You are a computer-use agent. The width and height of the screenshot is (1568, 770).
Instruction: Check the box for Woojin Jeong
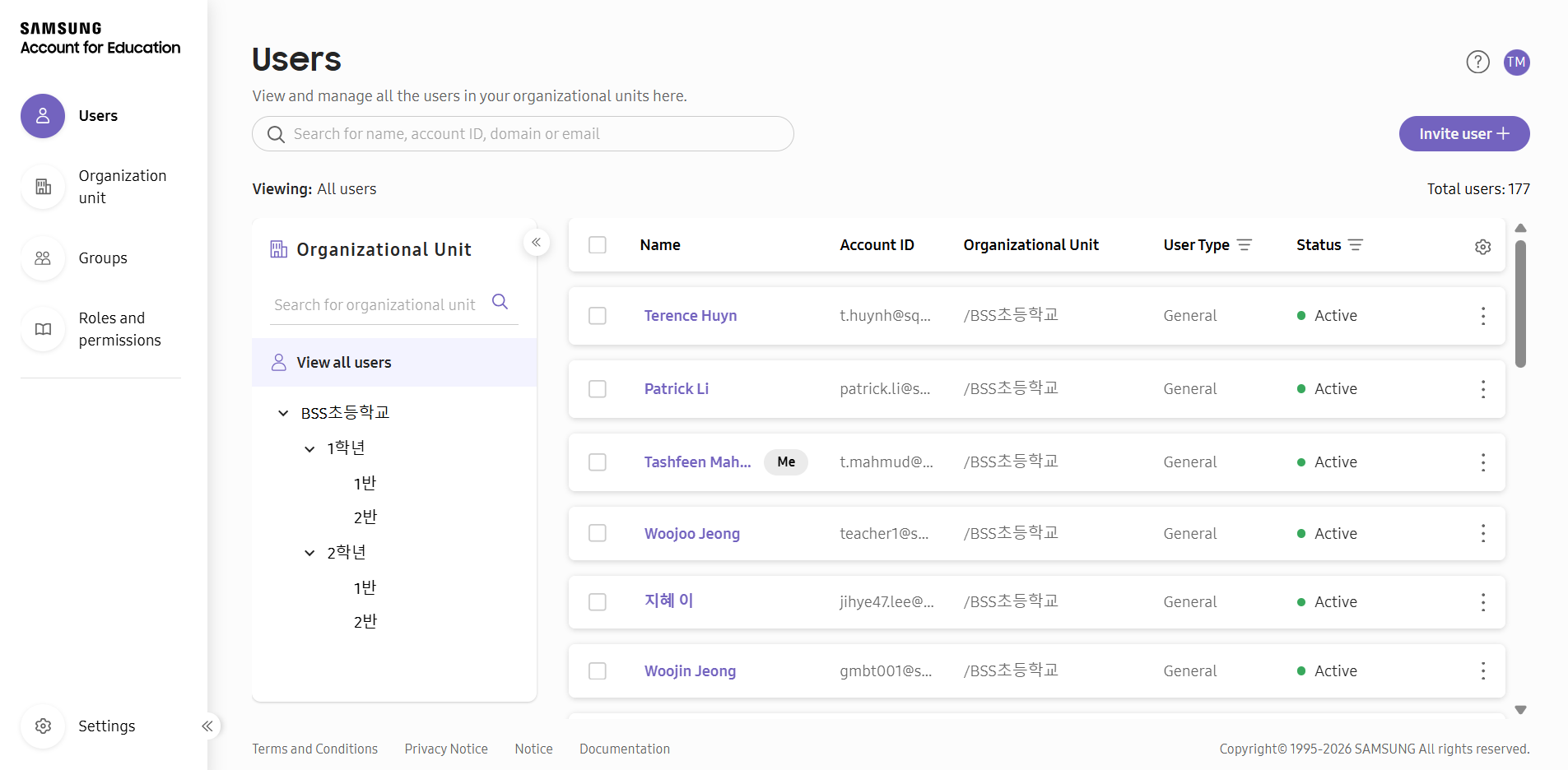(x=598, y=671)
